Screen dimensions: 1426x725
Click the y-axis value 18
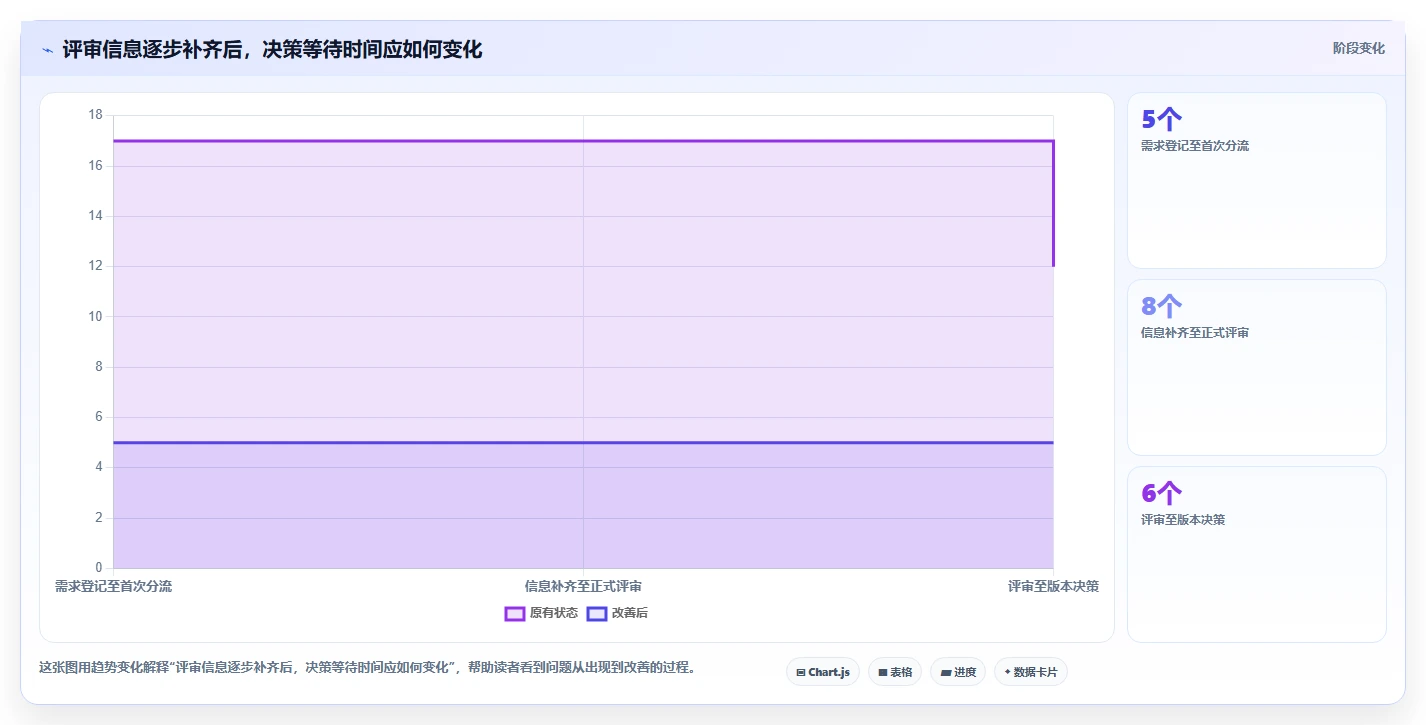click(96, 115)
